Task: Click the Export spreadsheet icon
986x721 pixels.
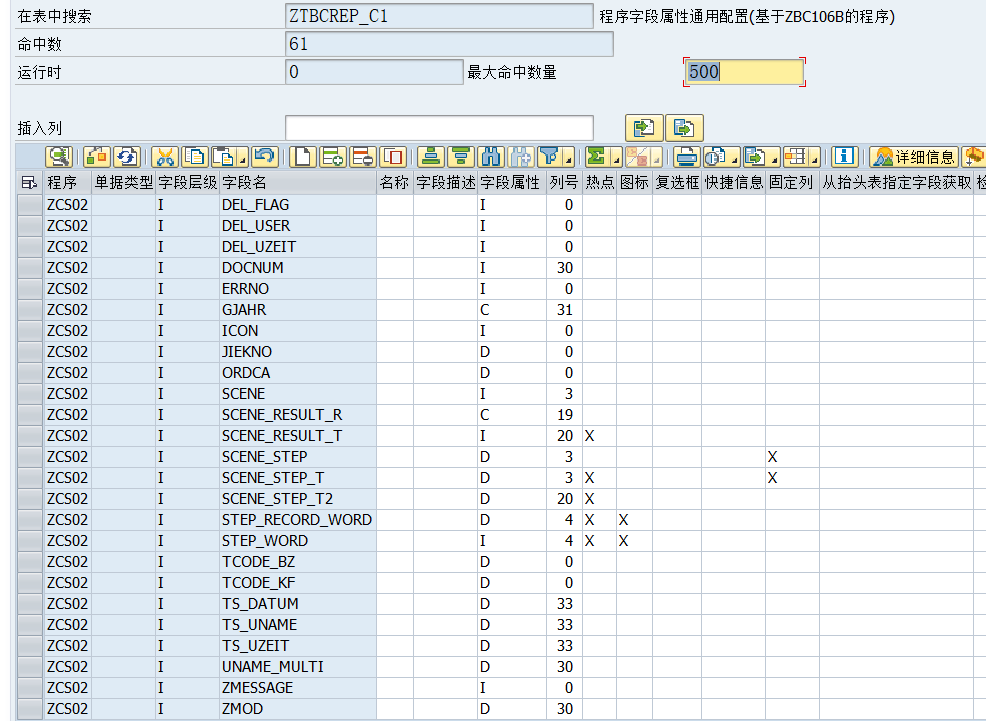Action: point(755,156)
